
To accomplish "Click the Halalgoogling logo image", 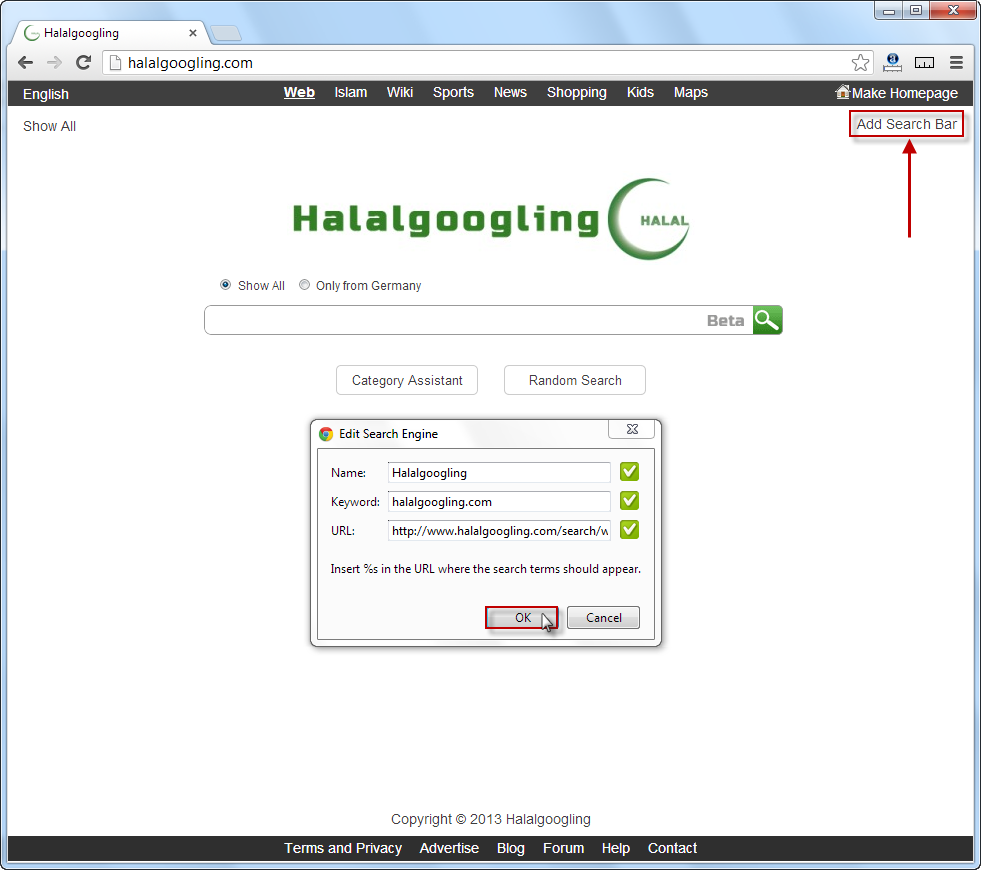I will (x=491, y=219).
